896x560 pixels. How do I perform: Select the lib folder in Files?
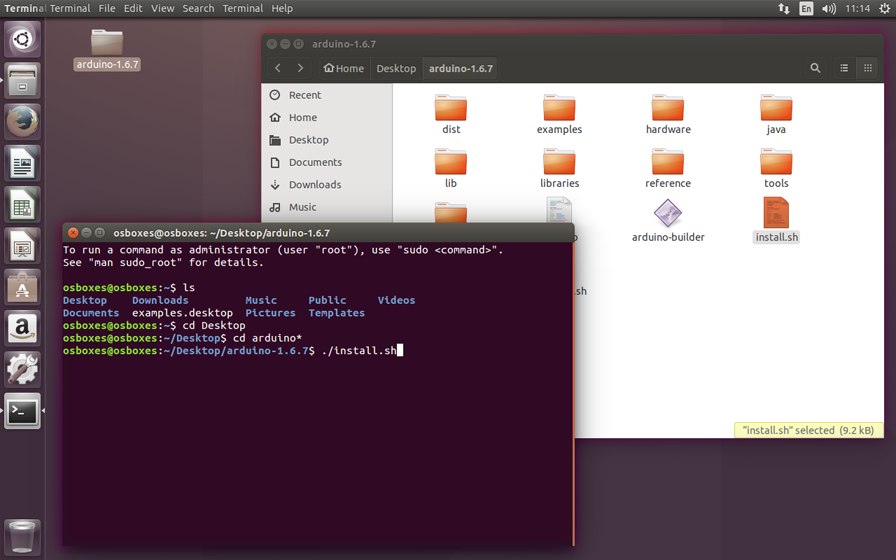[x=451, y=169]
